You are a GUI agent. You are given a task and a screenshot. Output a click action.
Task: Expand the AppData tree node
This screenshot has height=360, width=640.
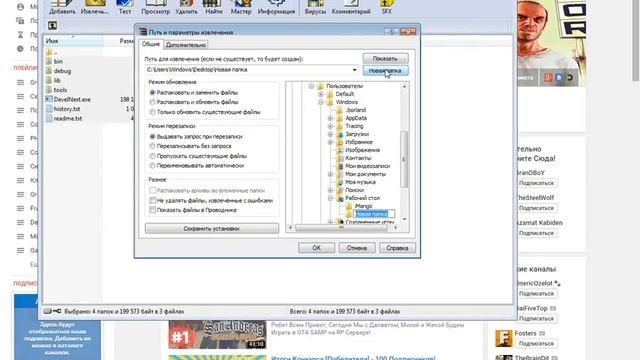(331, 118)
